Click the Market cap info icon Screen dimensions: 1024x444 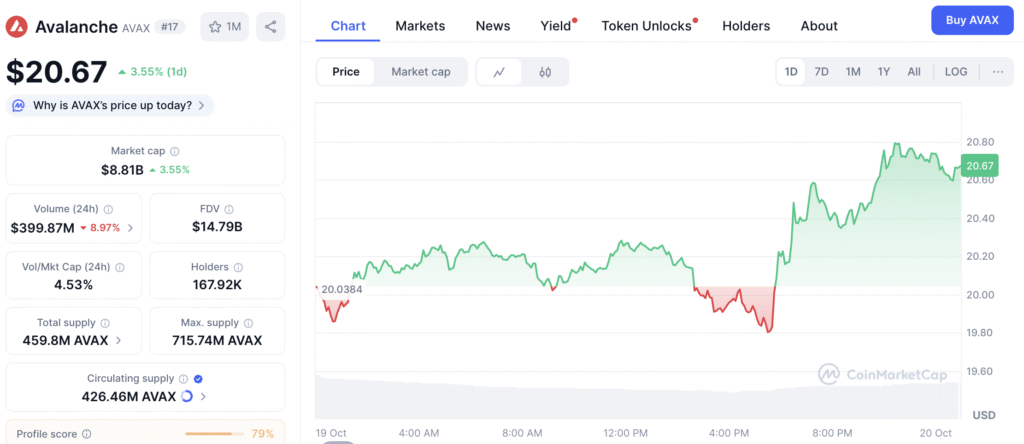point(175,151)
